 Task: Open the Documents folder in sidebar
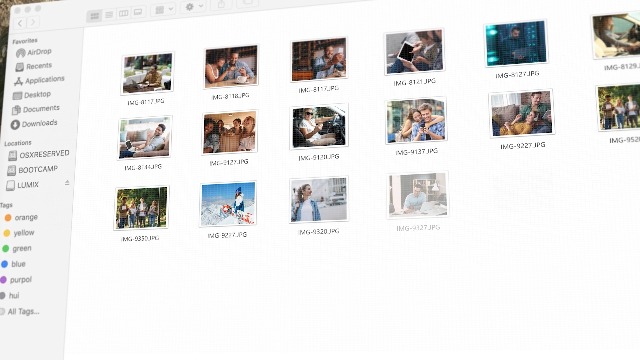tap(36, 109)
